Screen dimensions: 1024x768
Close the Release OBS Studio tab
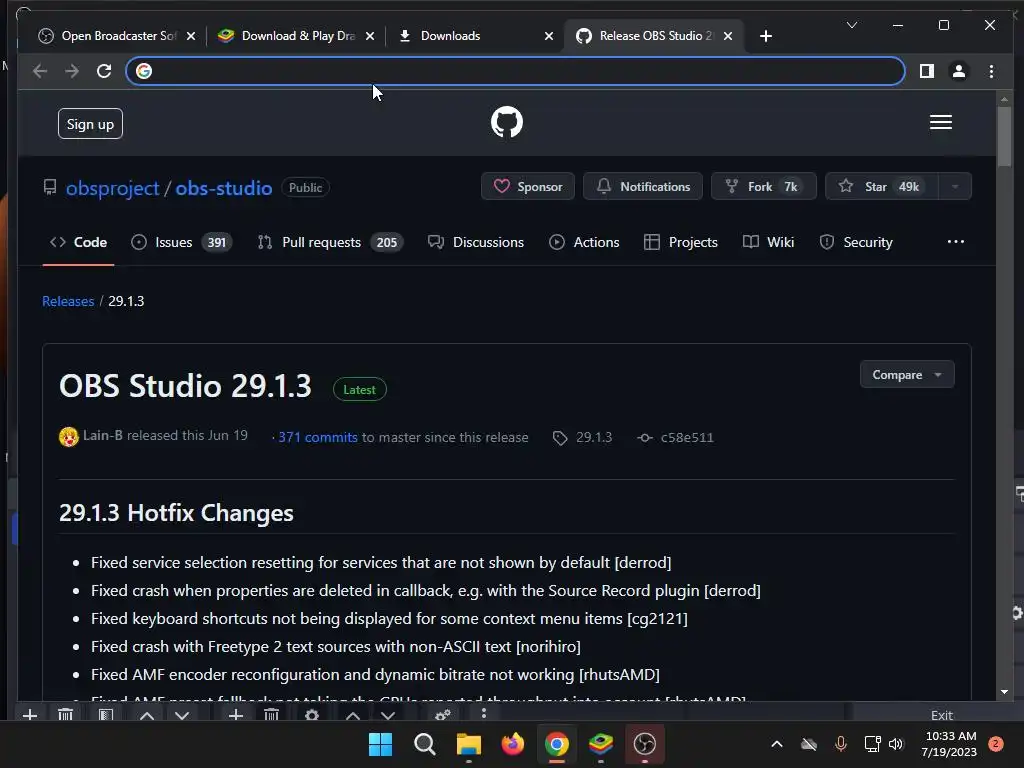[x=728, y=36]
